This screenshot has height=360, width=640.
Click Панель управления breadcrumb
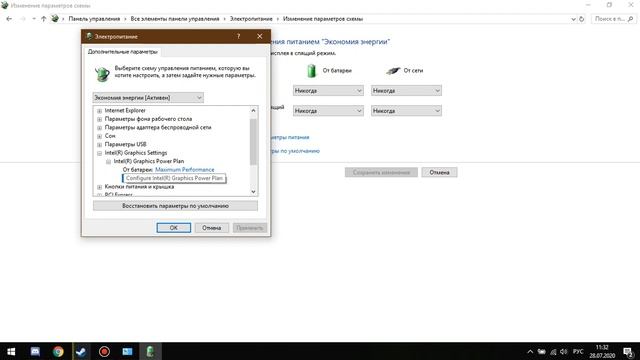click(94, 19)
